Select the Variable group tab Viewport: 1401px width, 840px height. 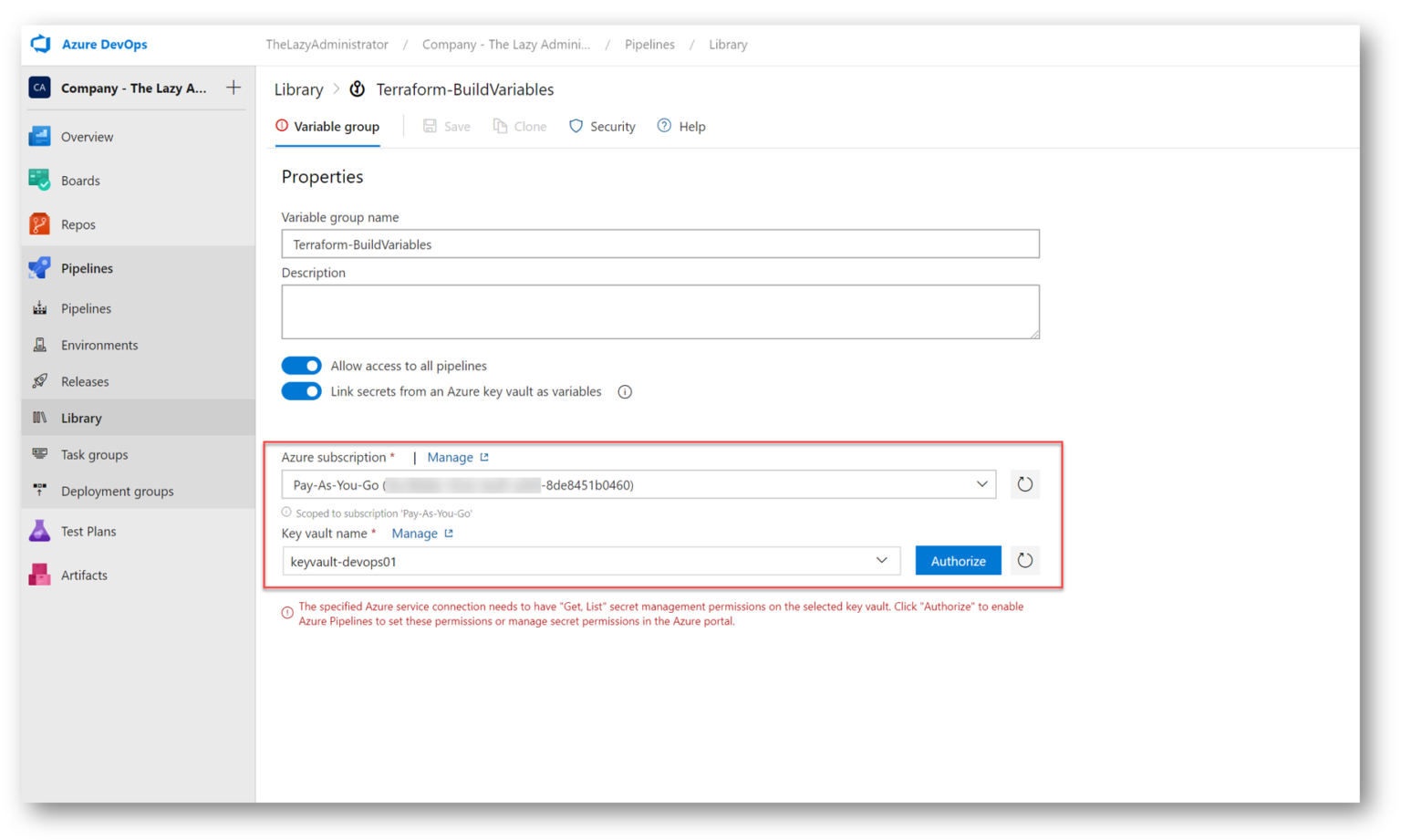tap(327, 127)
